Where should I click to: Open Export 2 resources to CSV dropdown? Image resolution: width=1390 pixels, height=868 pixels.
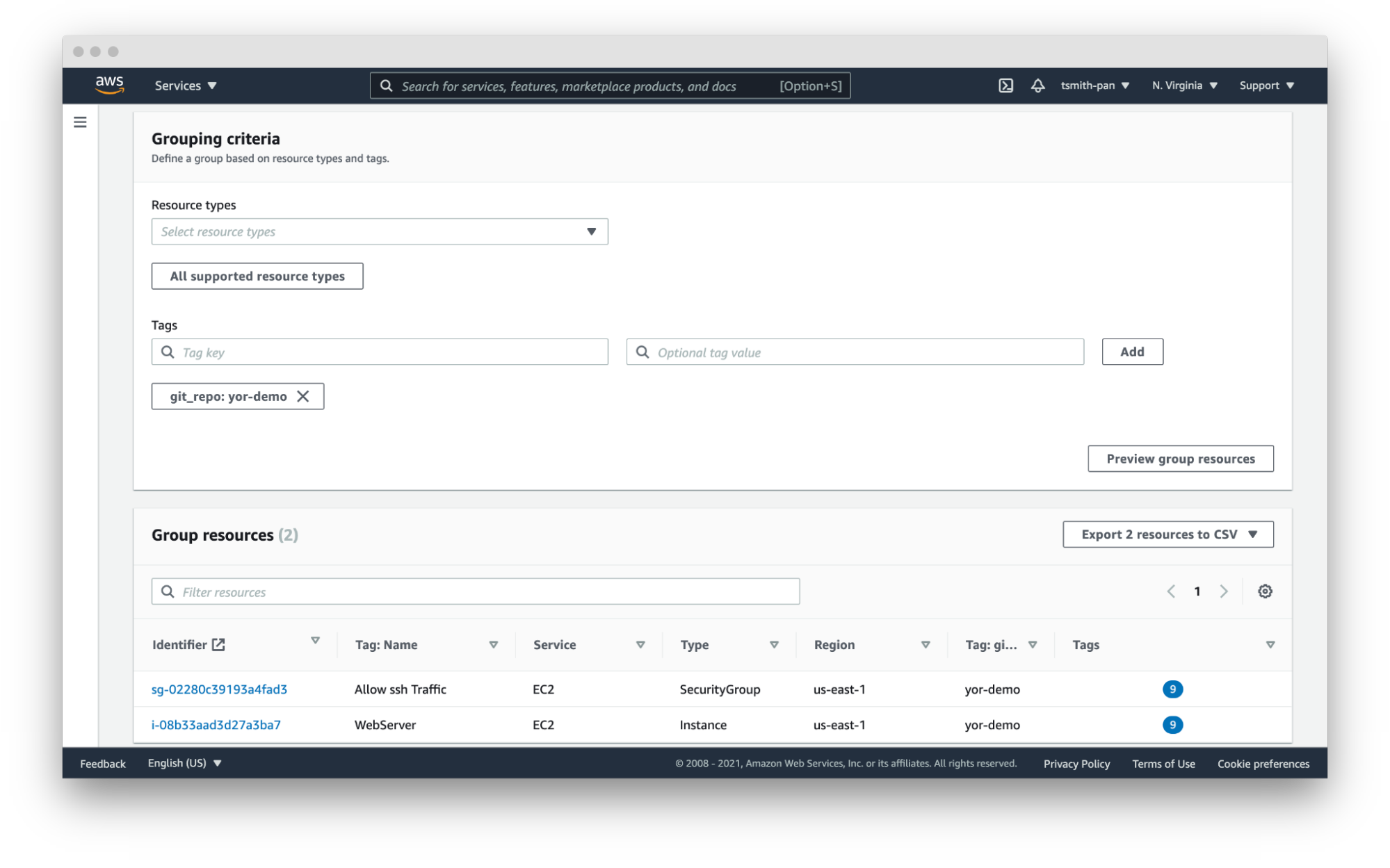pos(1167,534)
